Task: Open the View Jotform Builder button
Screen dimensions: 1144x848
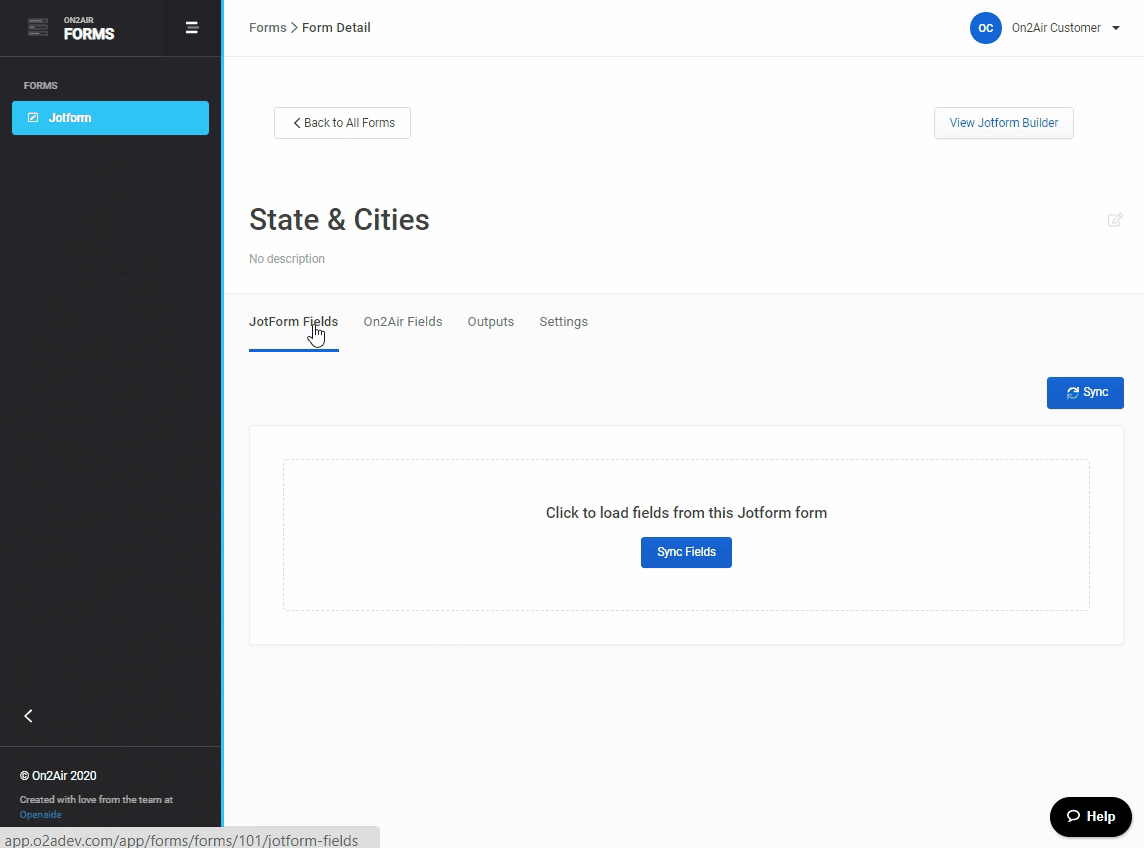Action: tap(1003, 123)
